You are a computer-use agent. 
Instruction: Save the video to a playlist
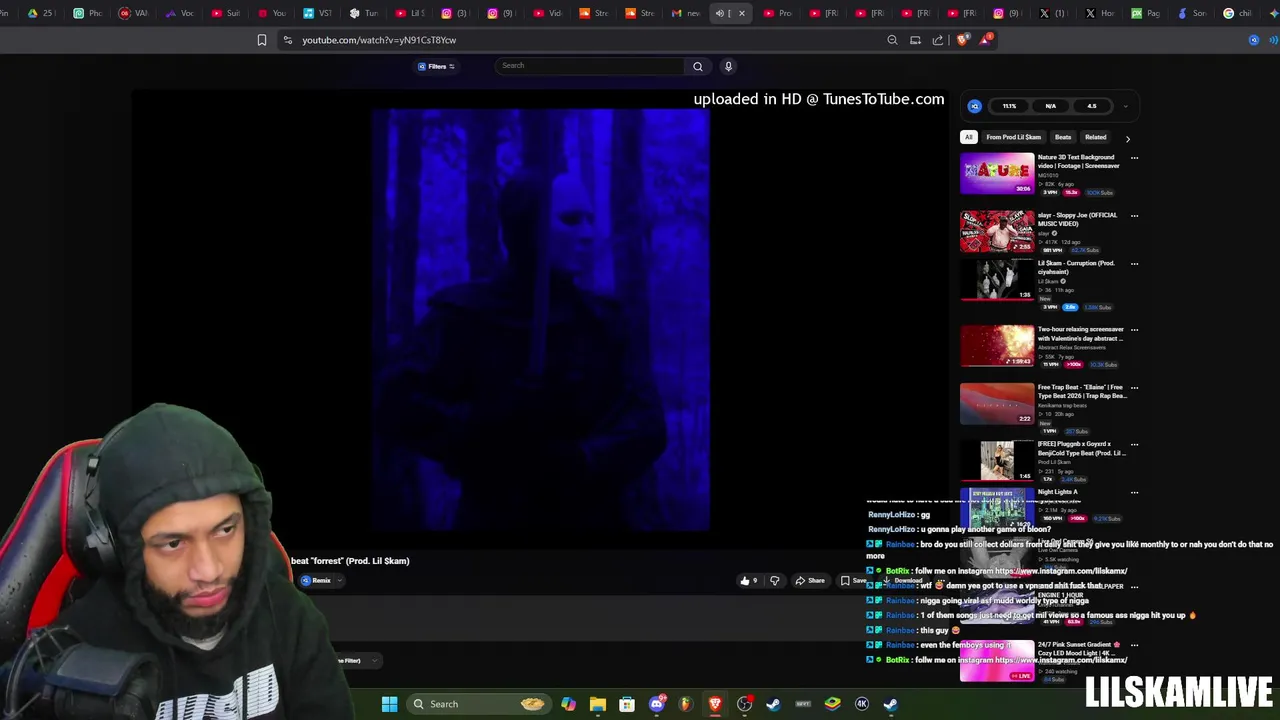click(x=853, y=581)
